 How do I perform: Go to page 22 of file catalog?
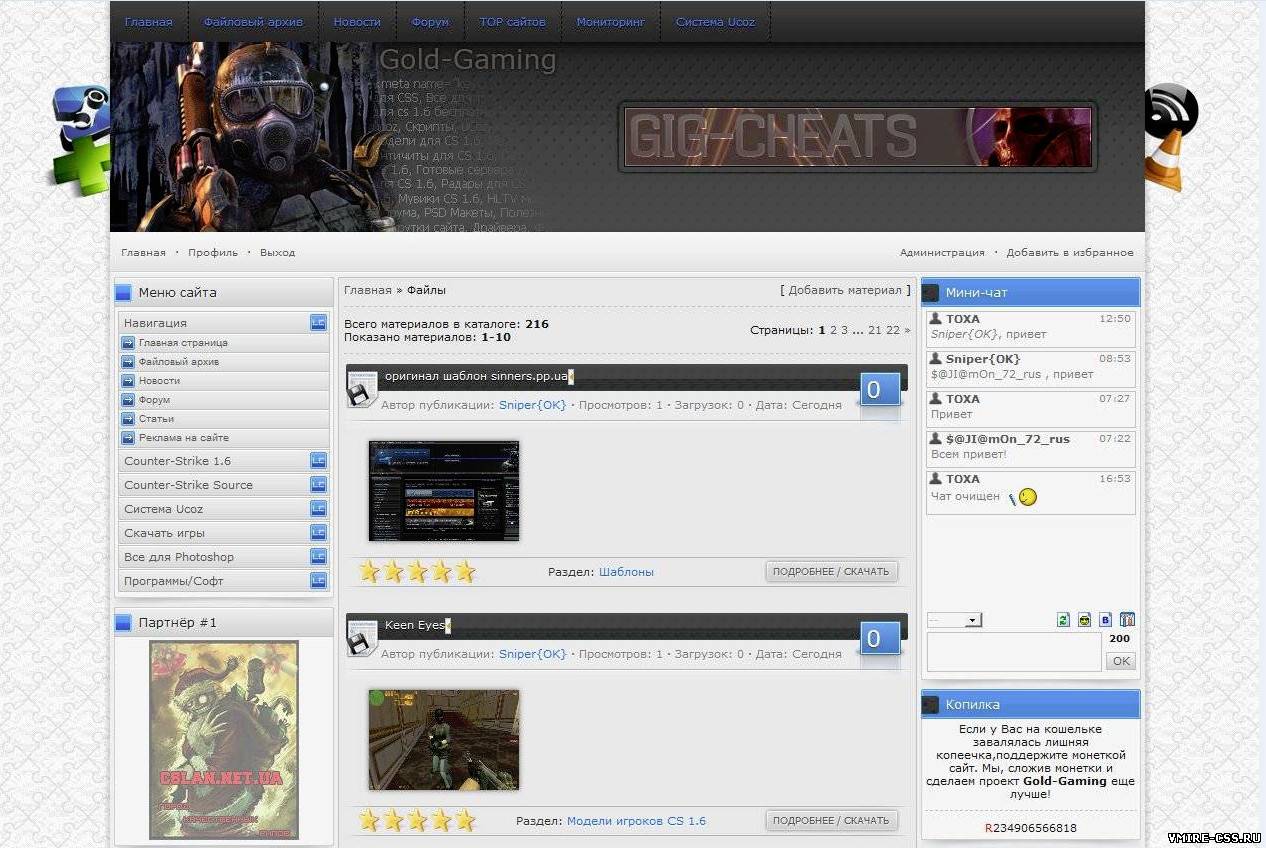(x=893, y=330)
